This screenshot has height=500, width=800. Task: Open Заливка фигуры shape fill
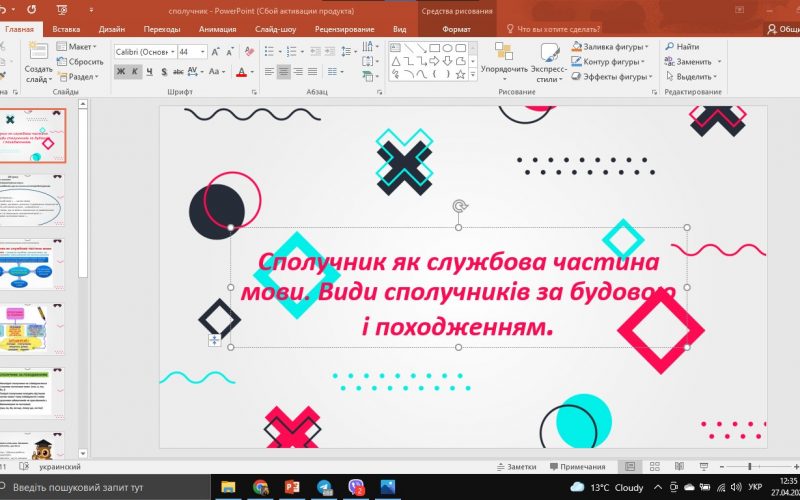[610, 46]
